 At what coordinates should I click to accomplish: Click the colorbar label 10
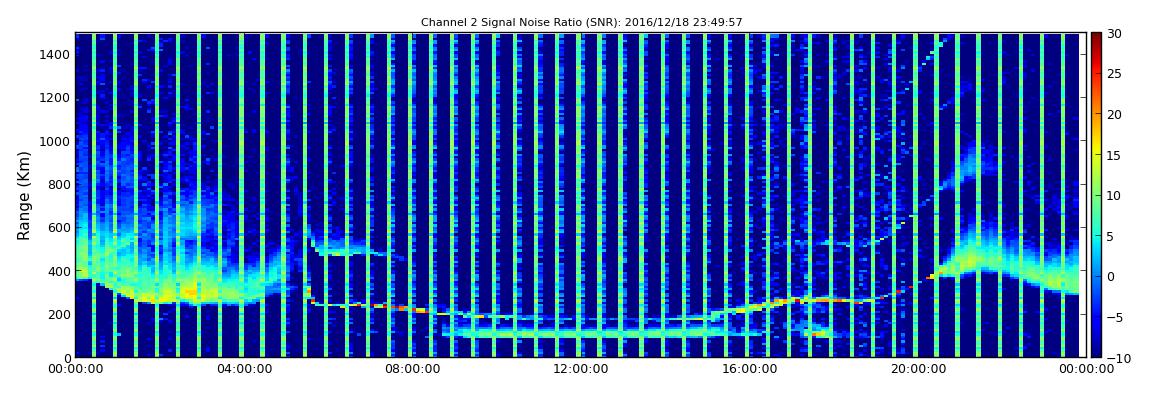[1114, 196]
